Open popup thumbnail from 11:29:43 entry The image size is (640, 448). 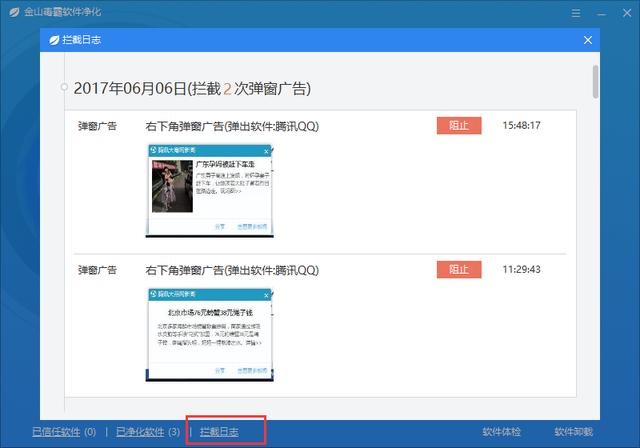[209, 335]
